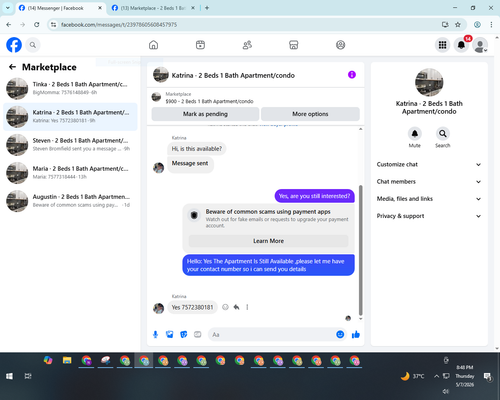This screenshot has width=500, height=400.
Task: Open the Friends icon in top nav
Action: coord(247,45)
